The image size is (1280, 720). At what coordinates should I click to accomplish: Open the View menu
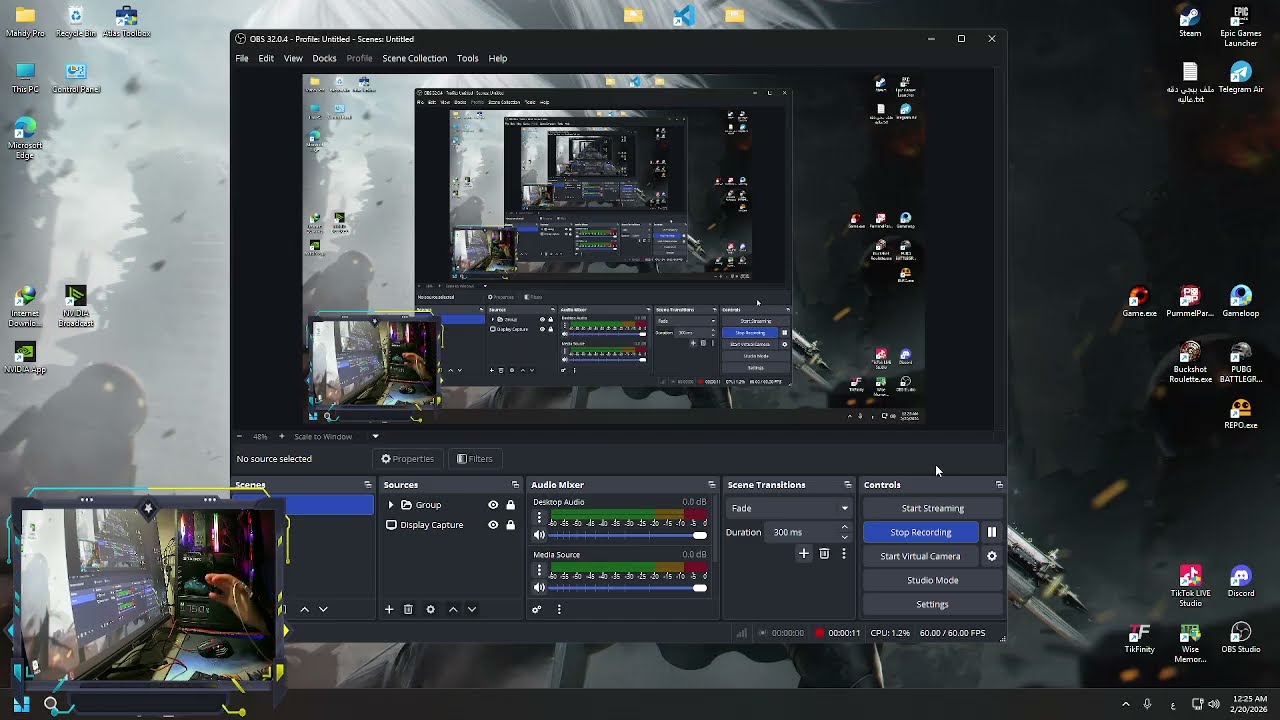(293, 58)
